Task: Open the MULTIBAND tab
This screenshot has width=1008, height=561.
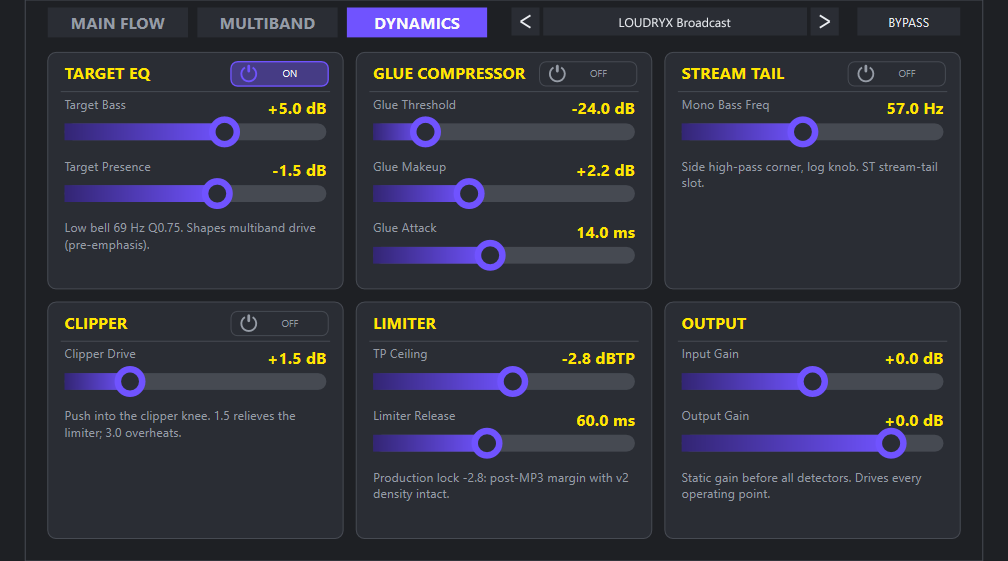Action: [267, 23]
